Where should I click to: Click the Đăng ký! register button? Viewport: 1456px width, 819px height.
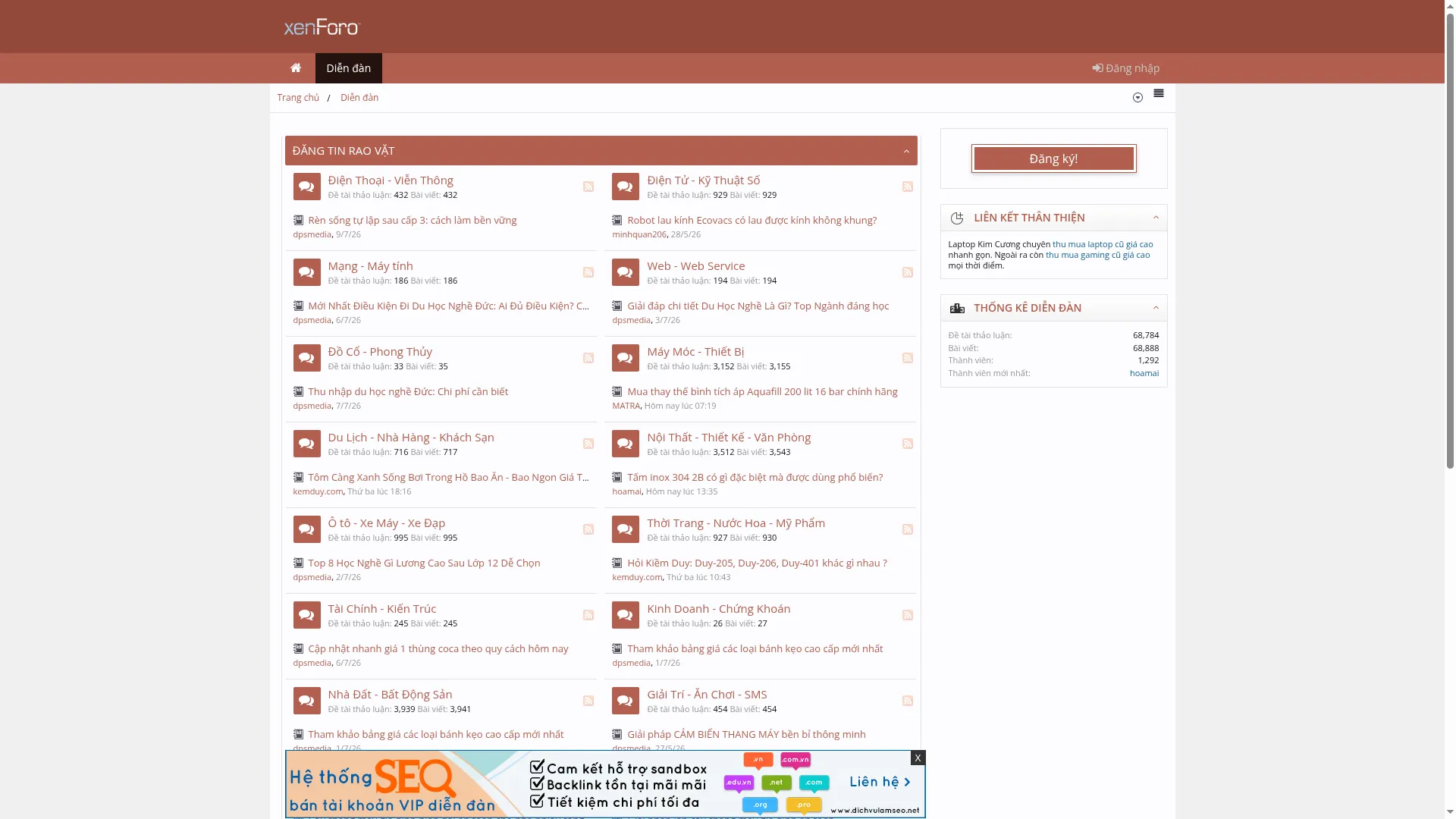1054,158
